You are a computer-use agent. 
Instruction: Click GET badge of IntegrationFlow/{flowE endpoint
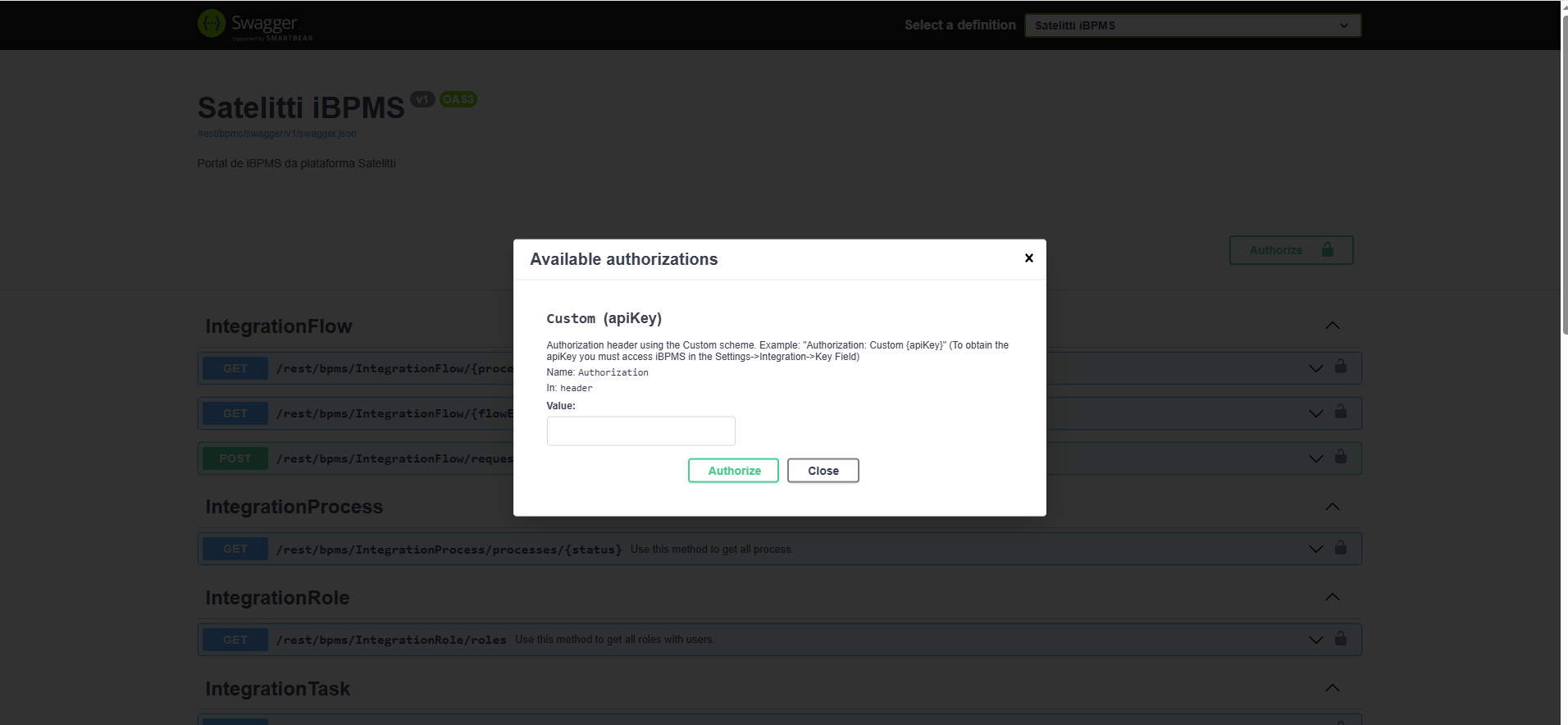point(235,414)
